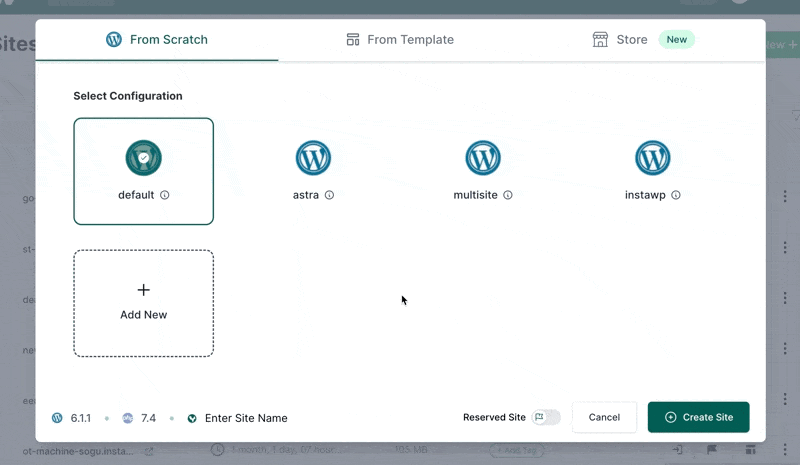Show info for the instawp configuration

pyautogui.click(x=676, y=195)
